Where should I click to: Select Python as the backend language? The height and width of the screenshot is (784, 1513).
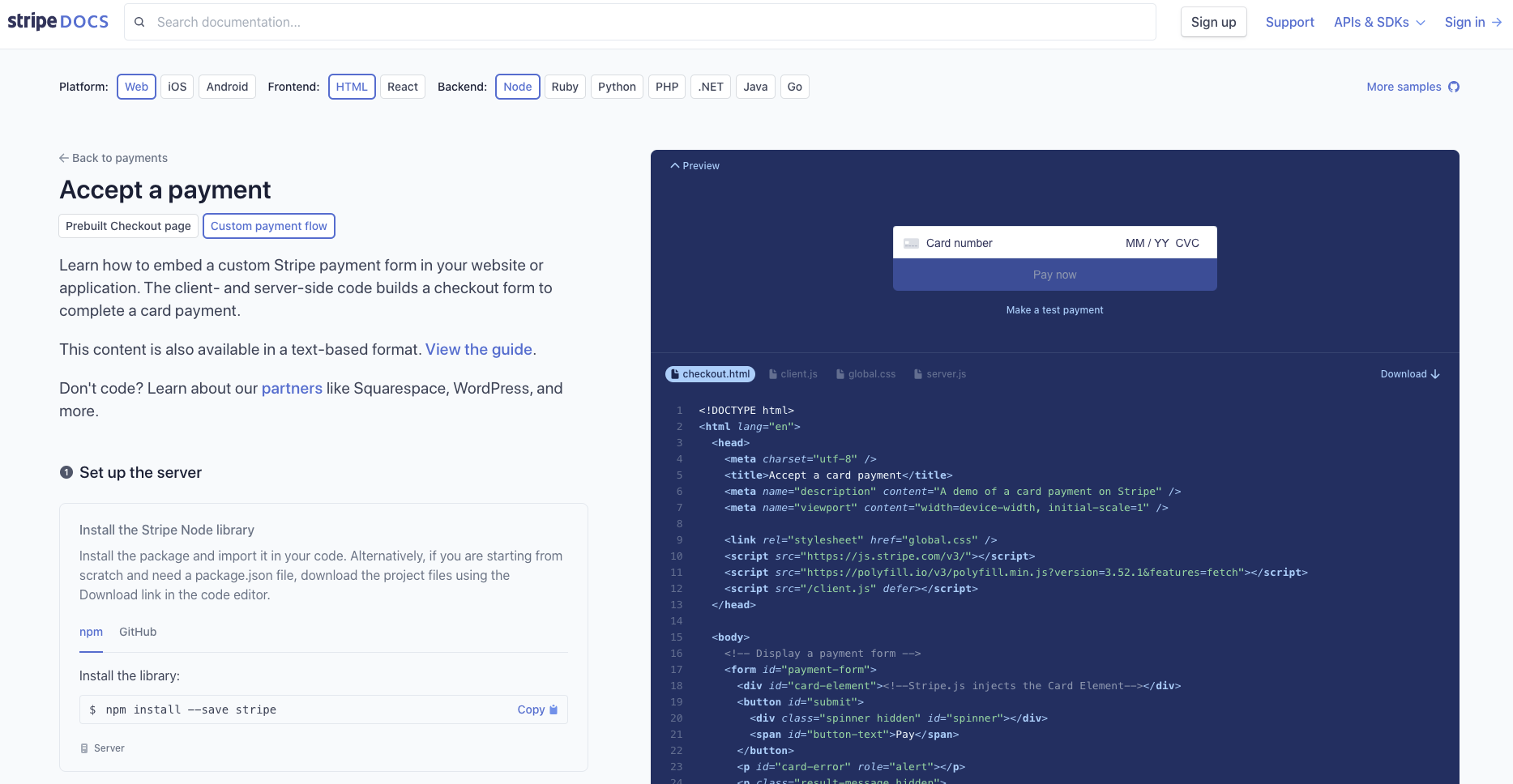pos(617,87)
